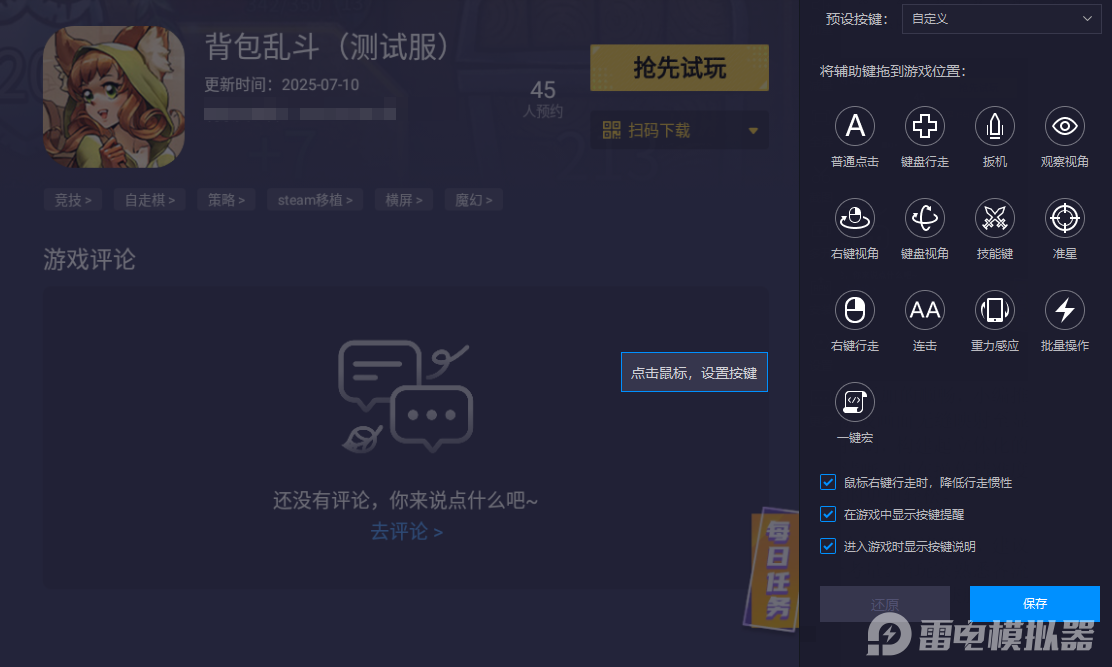The height and width of the screenshot is (667, 1112).
Task: Enable reduced walking inertia for right-click walk
Action: click(x=827, y=482)
